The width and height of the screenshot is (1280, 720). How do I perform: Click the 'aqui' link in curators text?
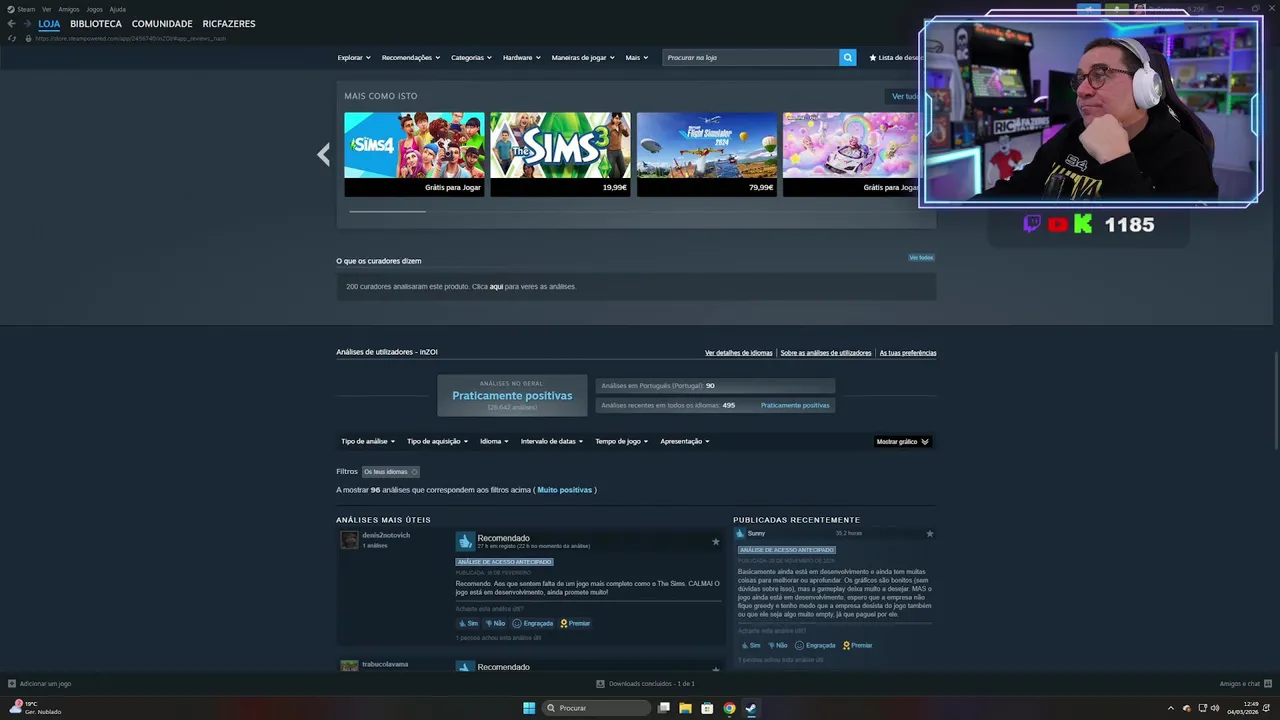(x=496, y=287)
